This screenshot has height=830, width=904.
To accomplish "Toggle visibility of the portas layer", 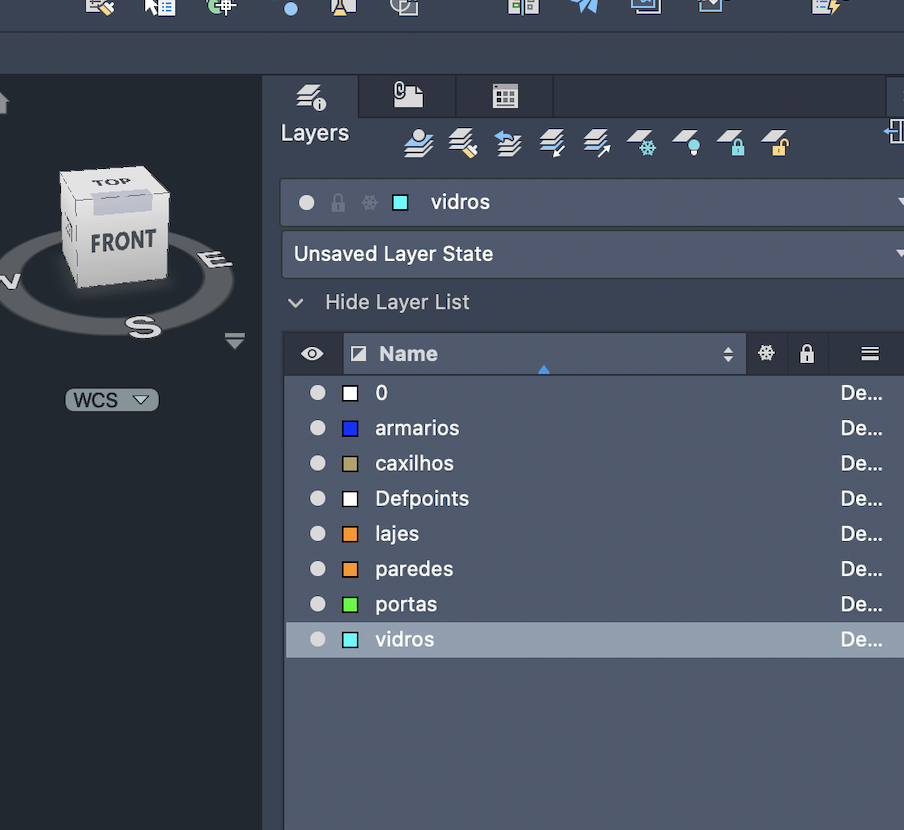I will pyautogui.click(x=318, y=604).
